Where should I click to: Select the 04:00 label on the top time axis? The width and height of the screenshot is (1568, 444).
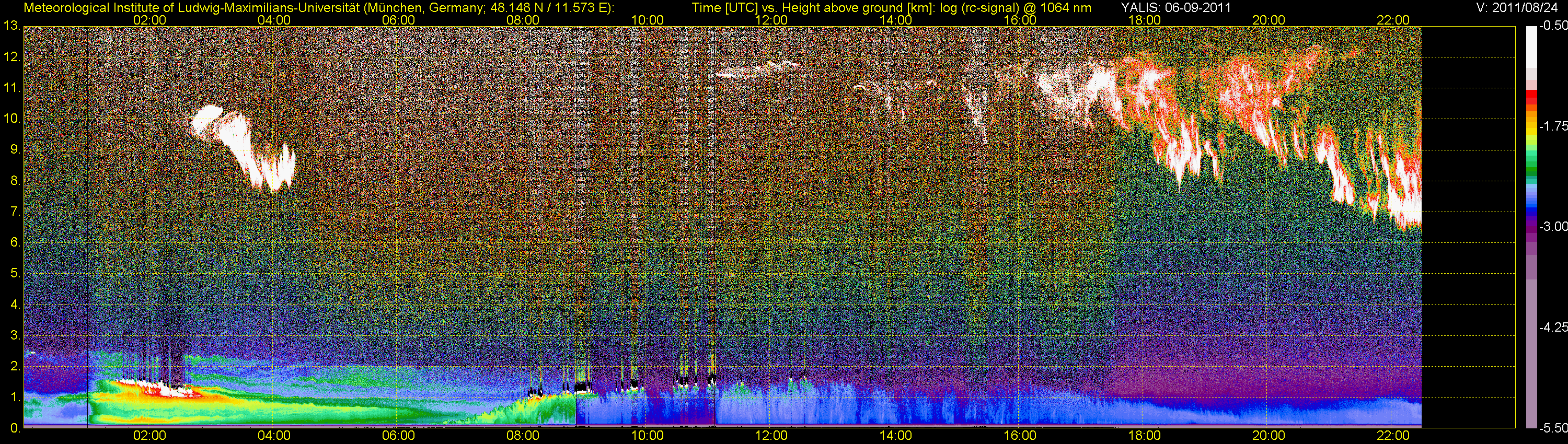click(x=274, y=20)
